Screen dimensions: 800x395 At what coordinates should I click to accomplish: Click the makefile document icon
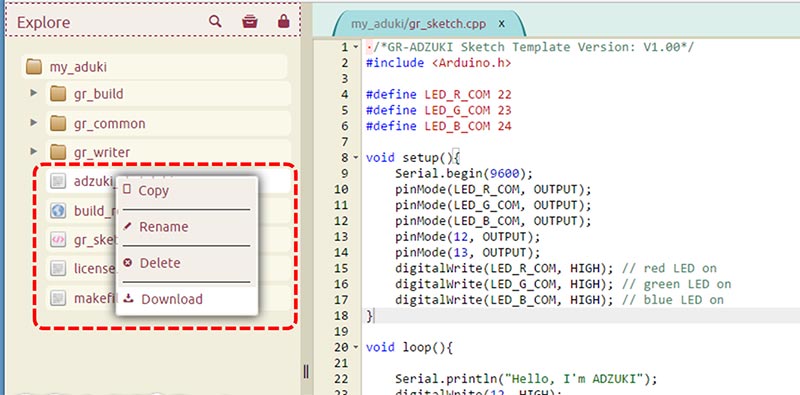58,298
